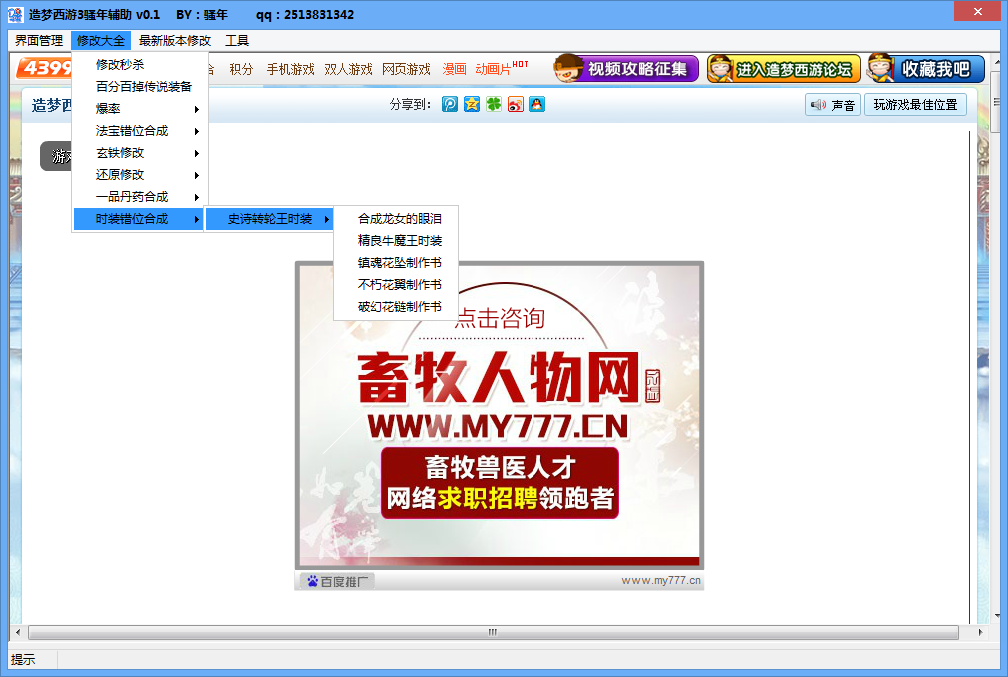Open 双人游戏 link
Screen dimensions: 1008x677
tap(348, 69)
